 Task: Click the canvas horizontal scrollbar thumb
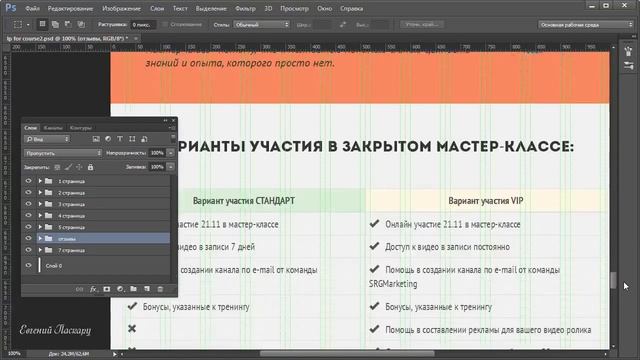click(347, 353)
